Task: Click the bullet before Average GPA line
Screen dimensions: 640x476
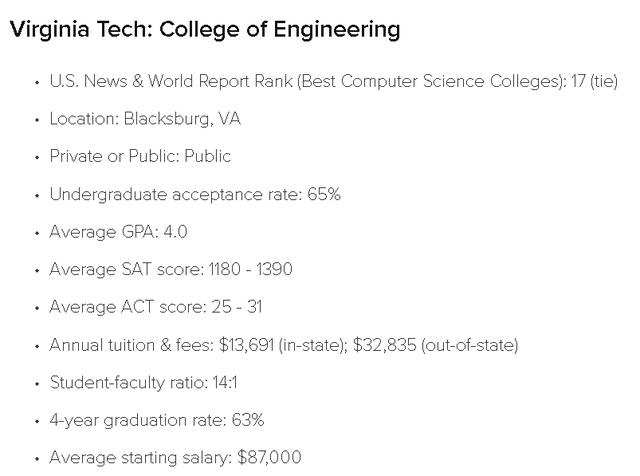Action: coord(37,234)
